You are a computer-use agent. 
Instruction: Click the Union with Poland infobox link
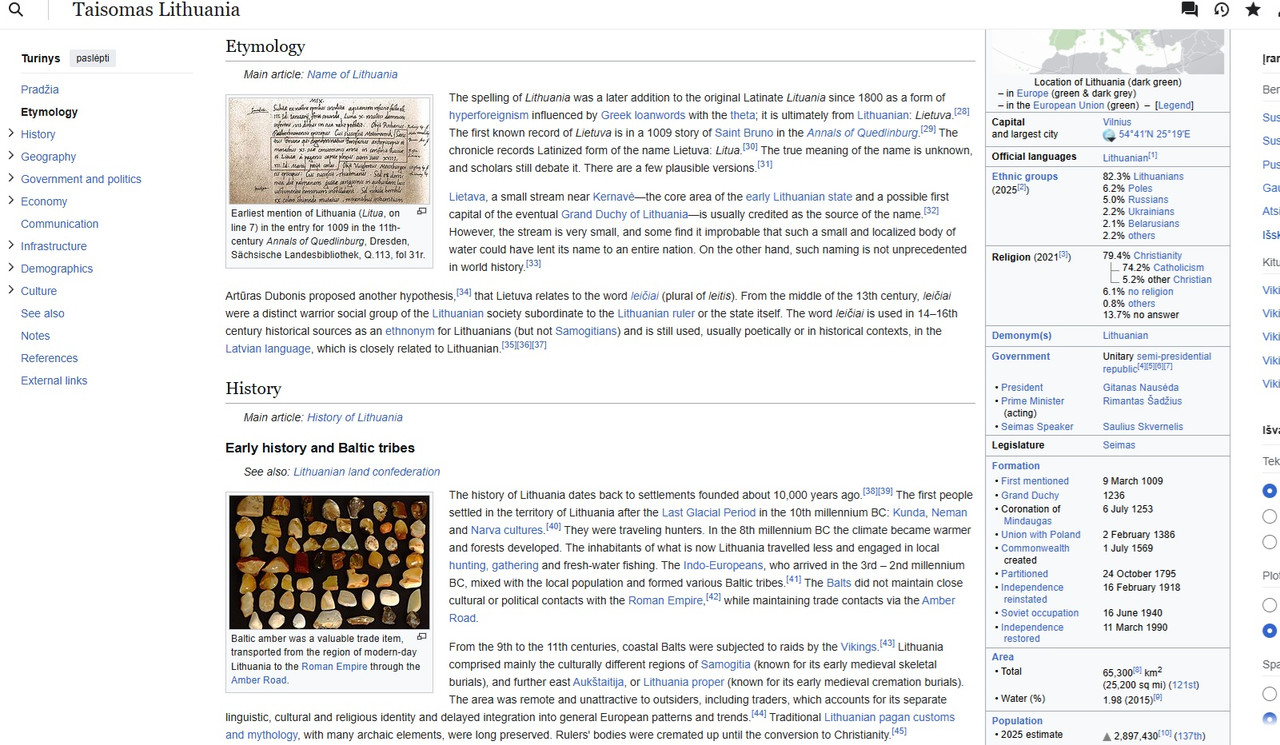[x=1041, y=535]
